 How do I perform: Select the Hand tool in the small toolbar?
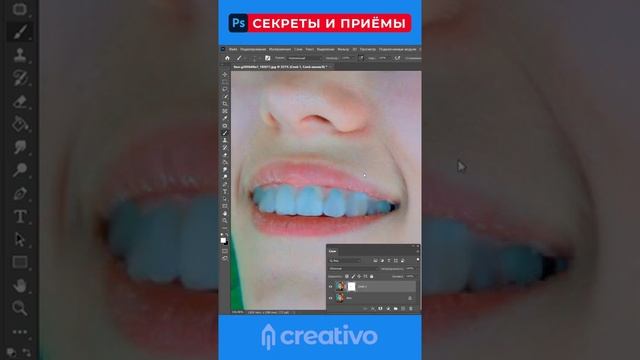coord(225,213)
